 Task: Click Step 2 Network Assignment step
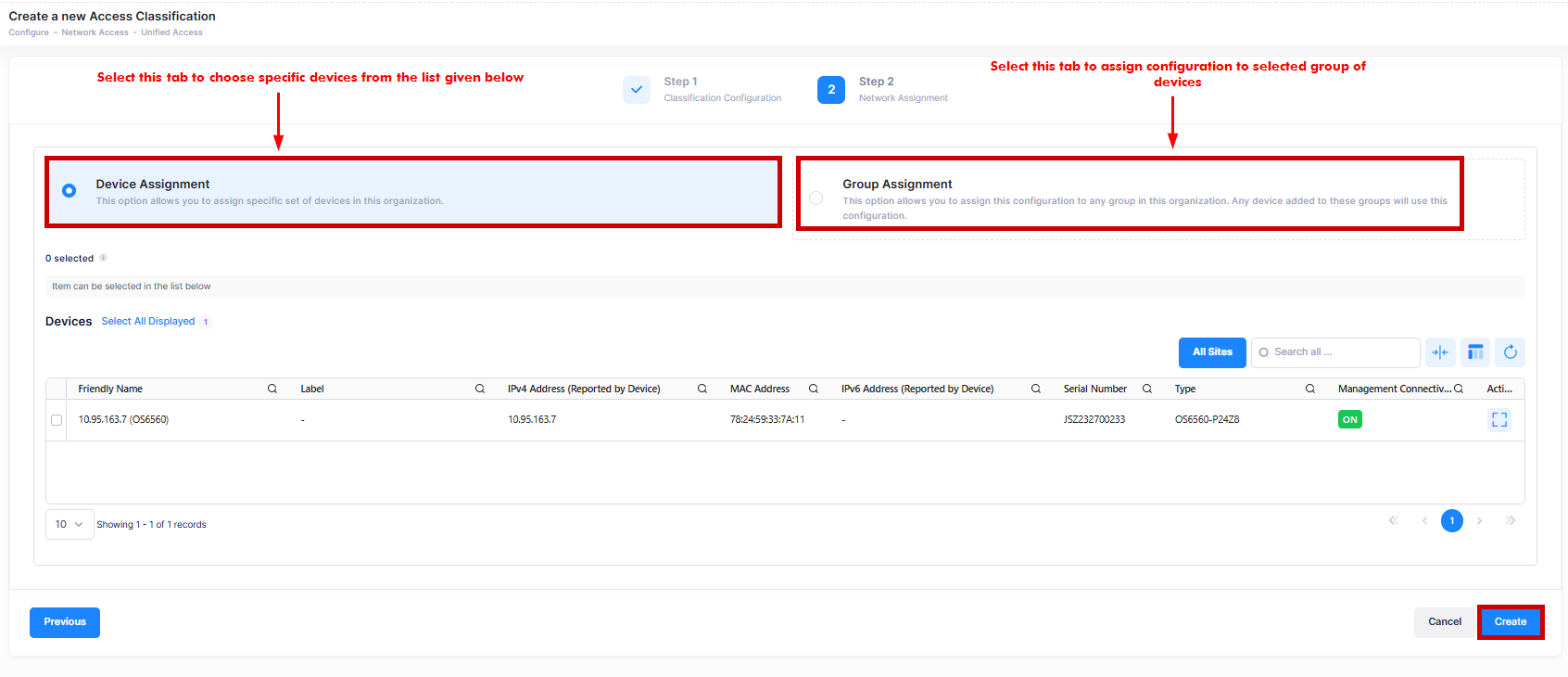831,90
